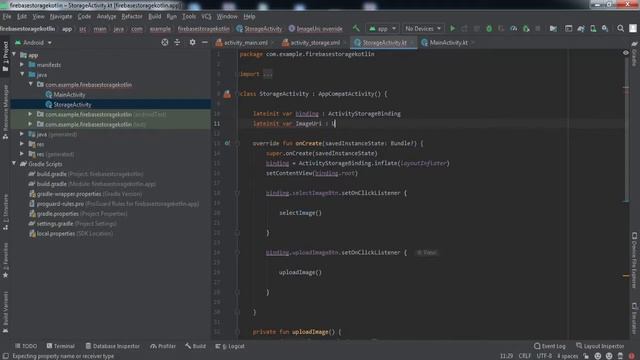The height and width of the screenshot is (360, 640).
Task: Expand the folded import statements
Action: [267, 74]
